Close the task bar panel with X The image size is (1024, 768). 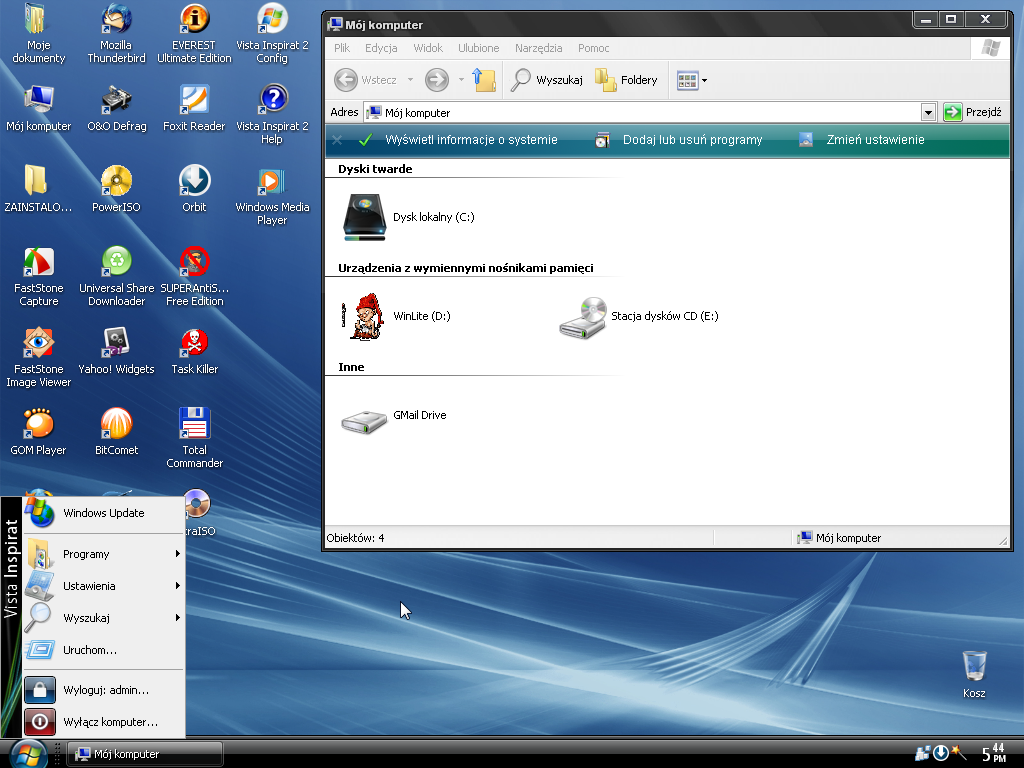coord(337,140)
